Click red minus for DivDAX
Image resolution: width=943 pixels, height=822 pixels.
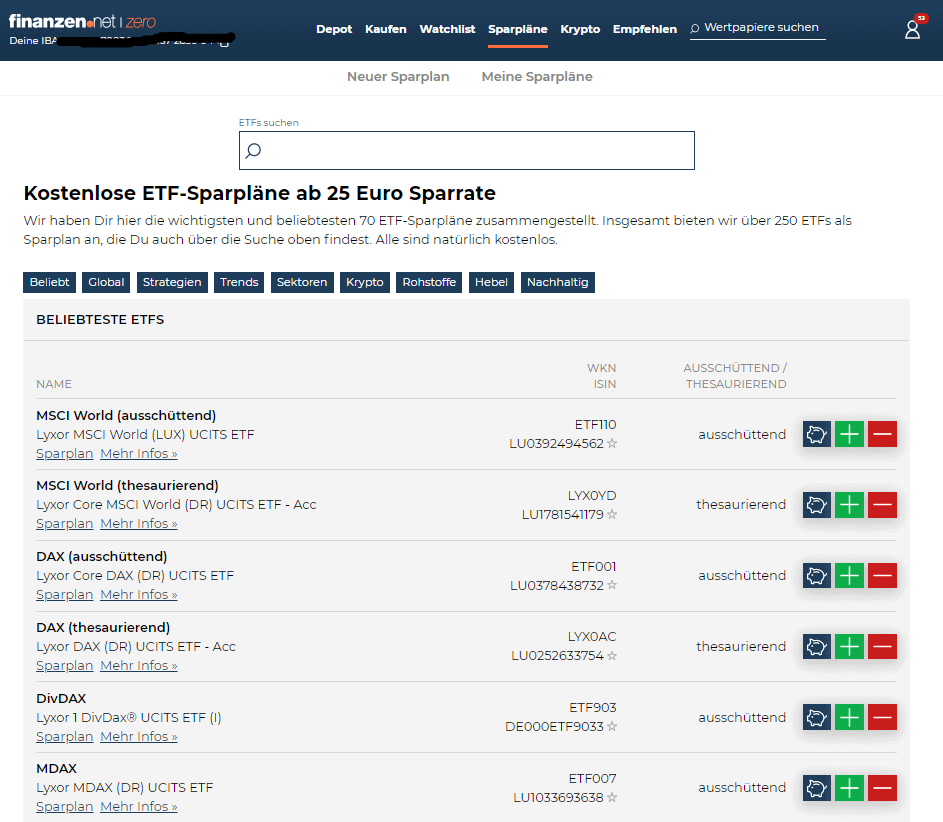882,717
